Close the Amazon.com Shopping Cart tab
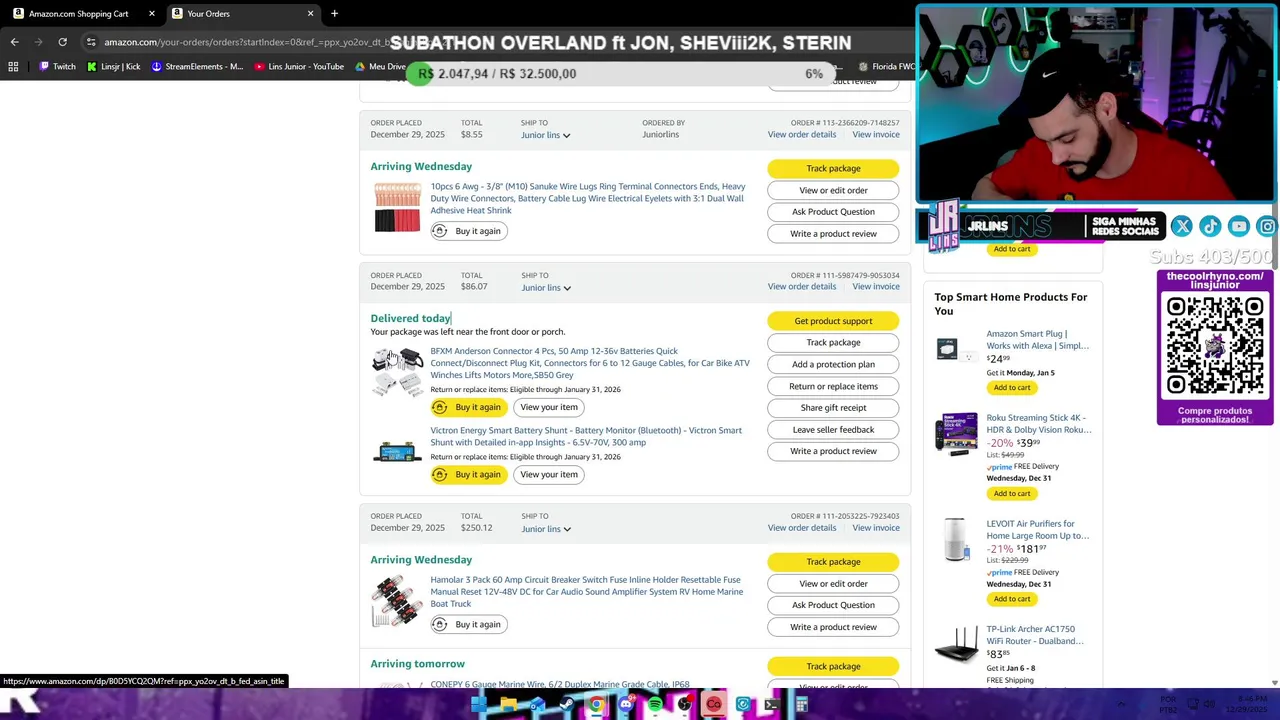The height and width of the screenshot is (720, 1280). coord(152,14)
